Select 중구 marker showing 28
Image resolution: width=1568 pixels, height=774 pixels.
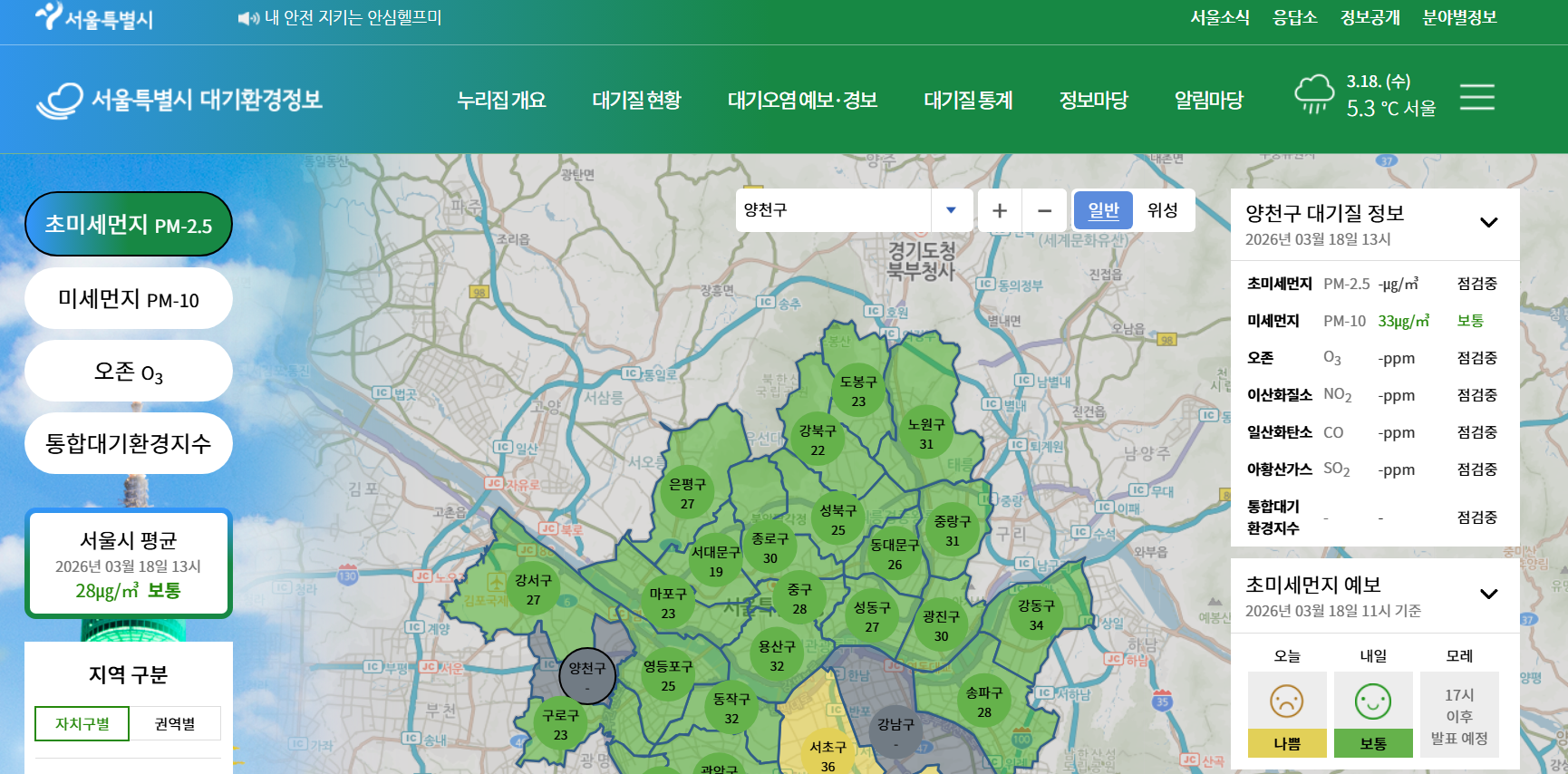click(x=799, y=598)
